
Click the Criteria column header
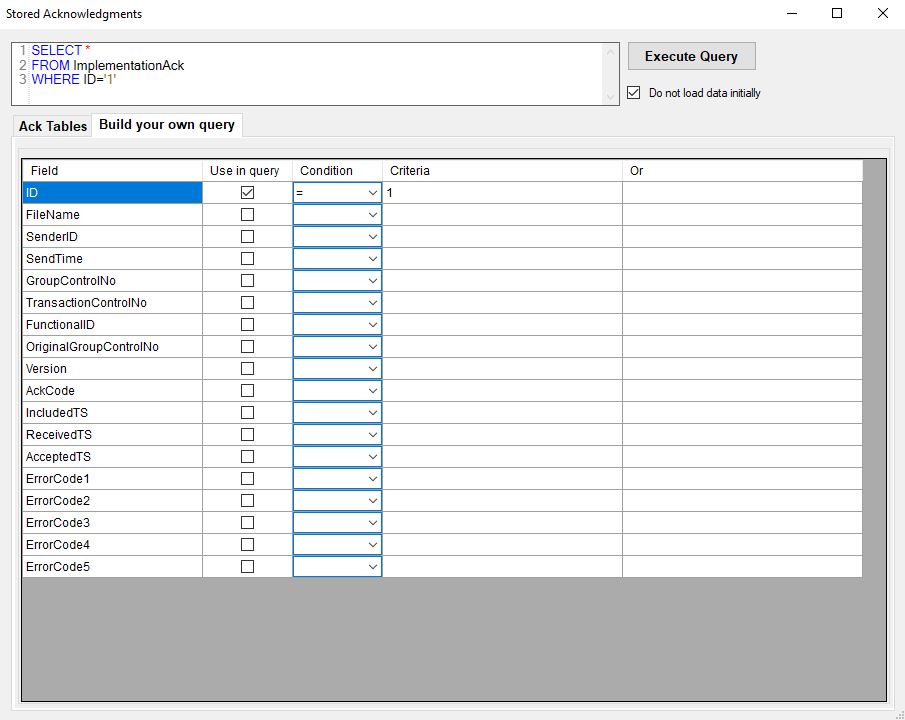pos(502,170)
